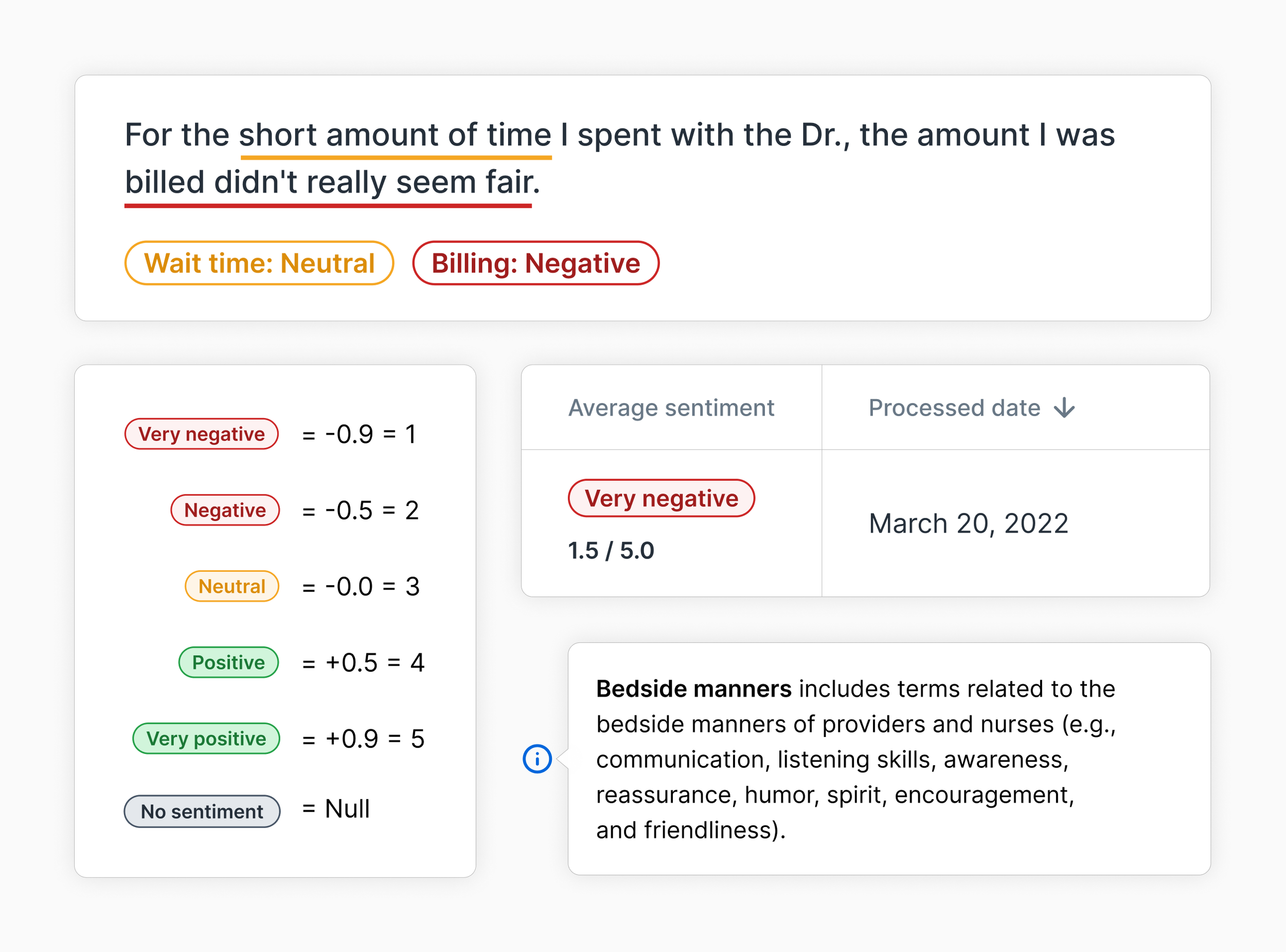This screenshot has width=1286, height=952.
Task: Select the Very positive legend badge
Action: [x=206, y=738]
